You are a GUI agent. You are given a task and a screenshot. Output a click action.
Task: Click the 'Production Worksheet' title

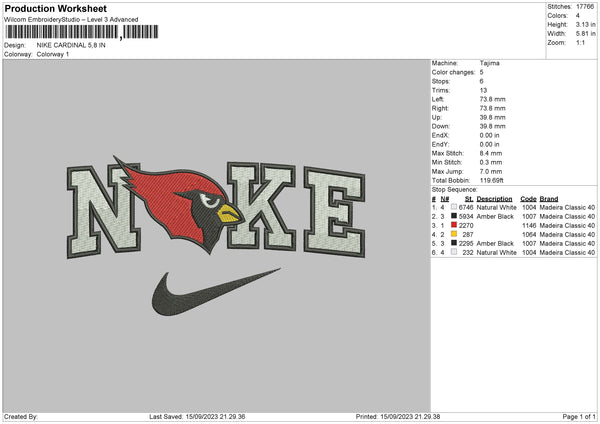pos(55,8)
